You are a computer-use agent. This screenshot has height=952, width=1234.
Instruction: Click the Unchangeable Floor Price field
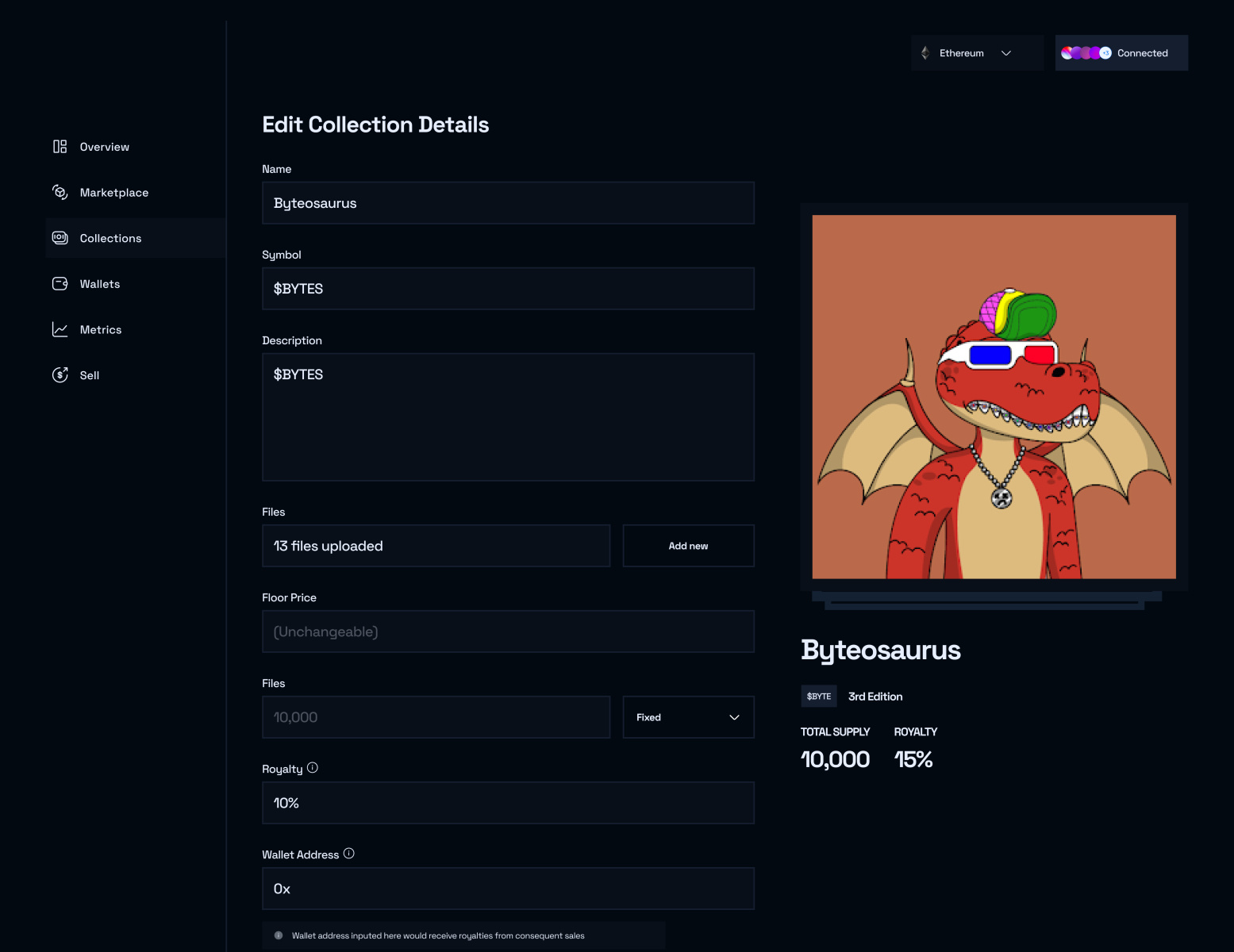click(x=508, y=631)
